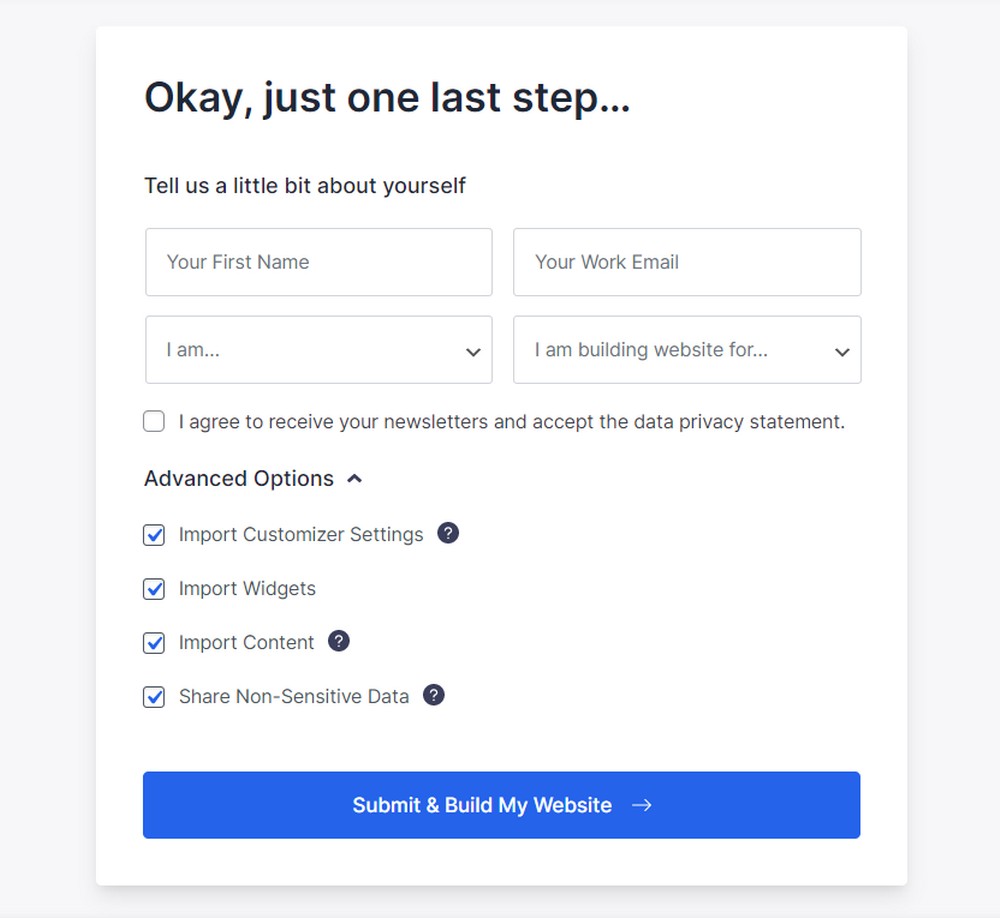Click Submit & Build My Website button

click(x=501, y=805)
